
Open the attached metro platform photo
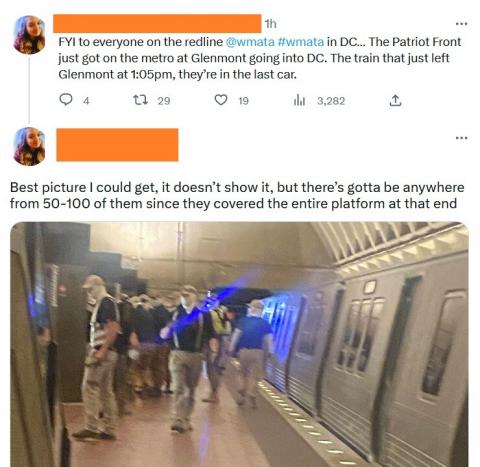239,344
